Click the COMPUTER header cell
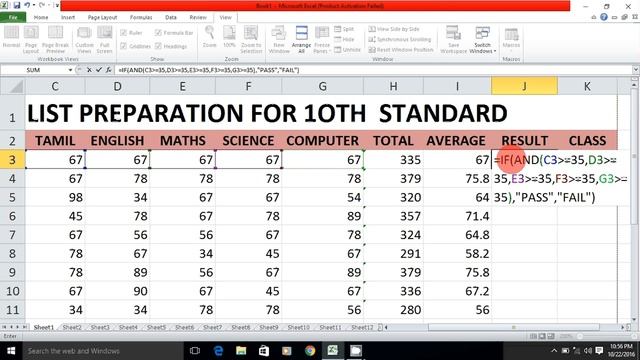640x360 pixels. [x=322, y=140]
